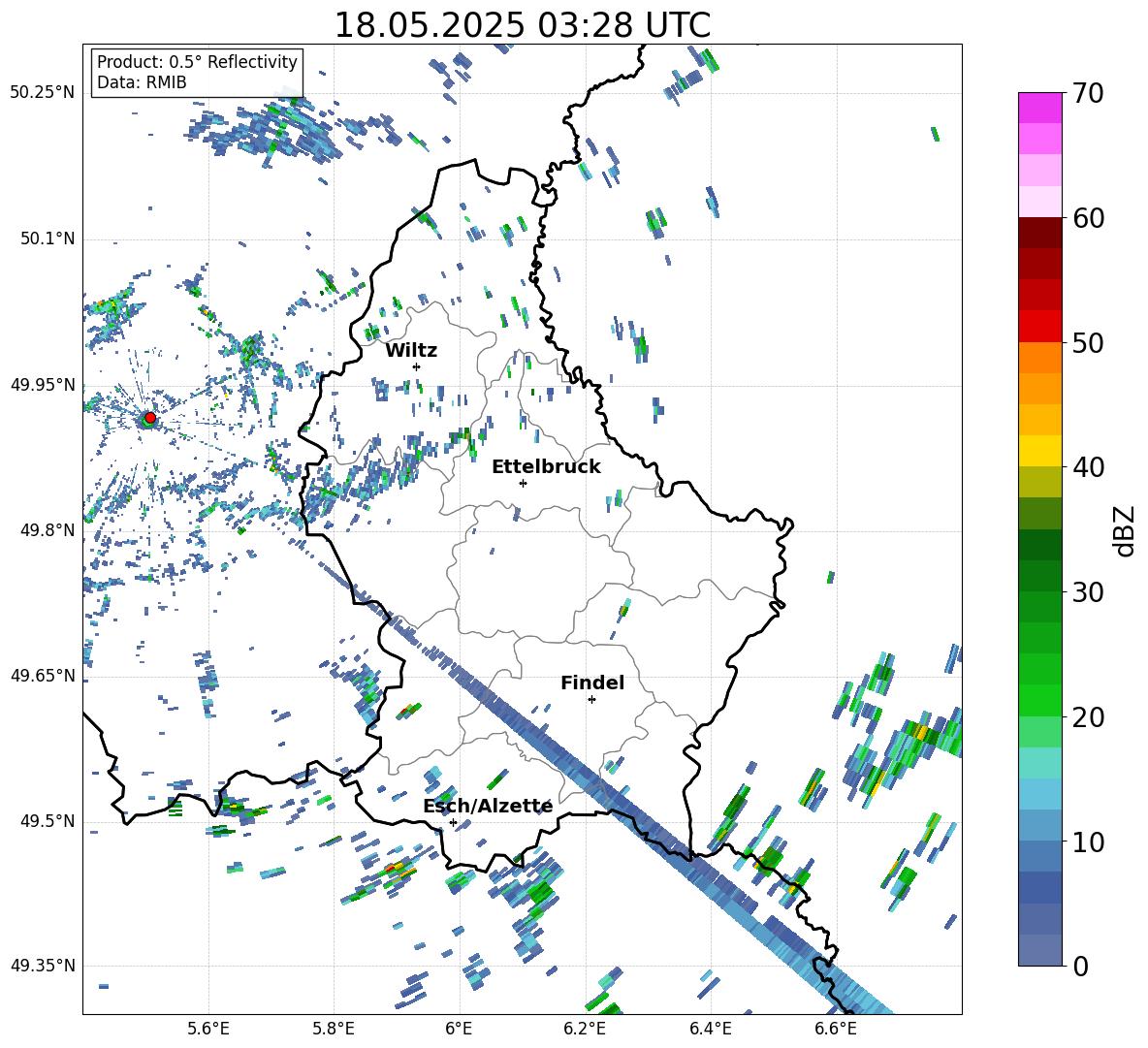
Task: Click the Product: 0.5° Reflectivity text
Action: (x=197, y=62)
